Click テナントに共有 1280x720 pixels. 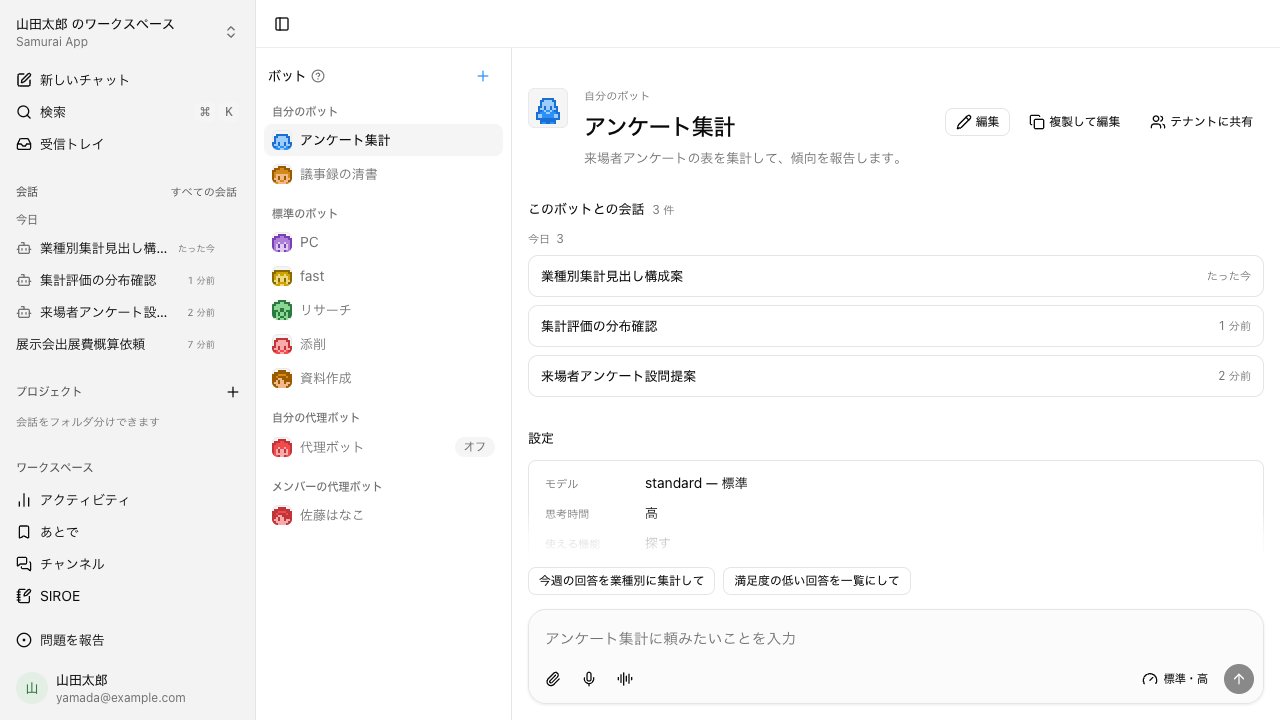coord(1201,122)
